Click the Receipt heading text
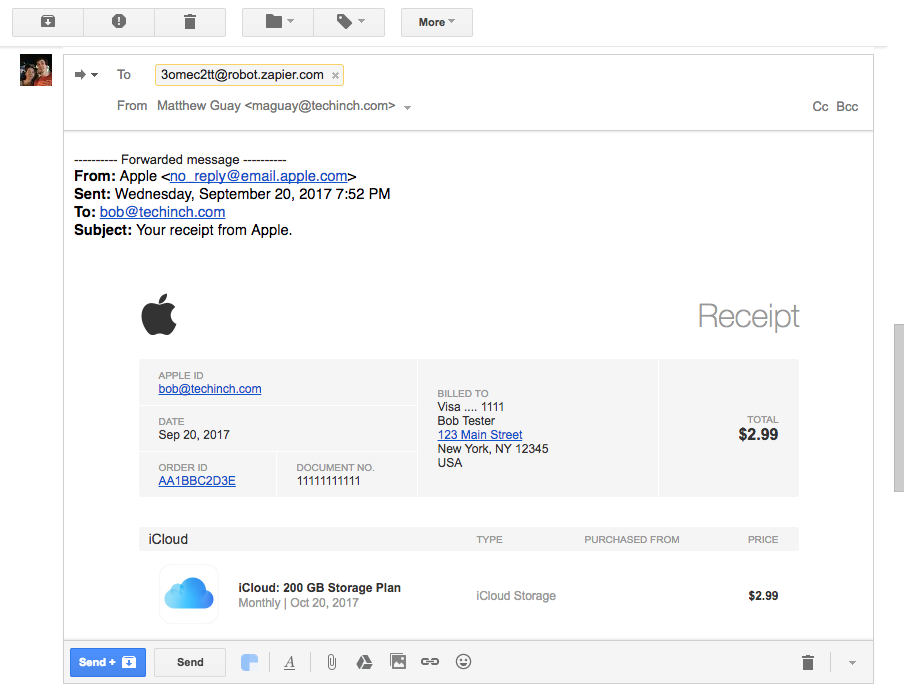Image resolution: width=904 pixels, height=700 pixels. point(748,316)
